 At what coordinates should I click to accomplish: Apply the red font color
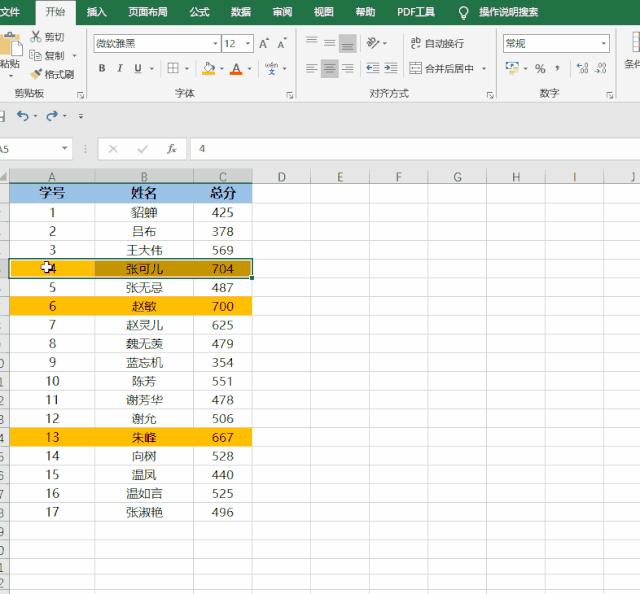pos(236,68)
